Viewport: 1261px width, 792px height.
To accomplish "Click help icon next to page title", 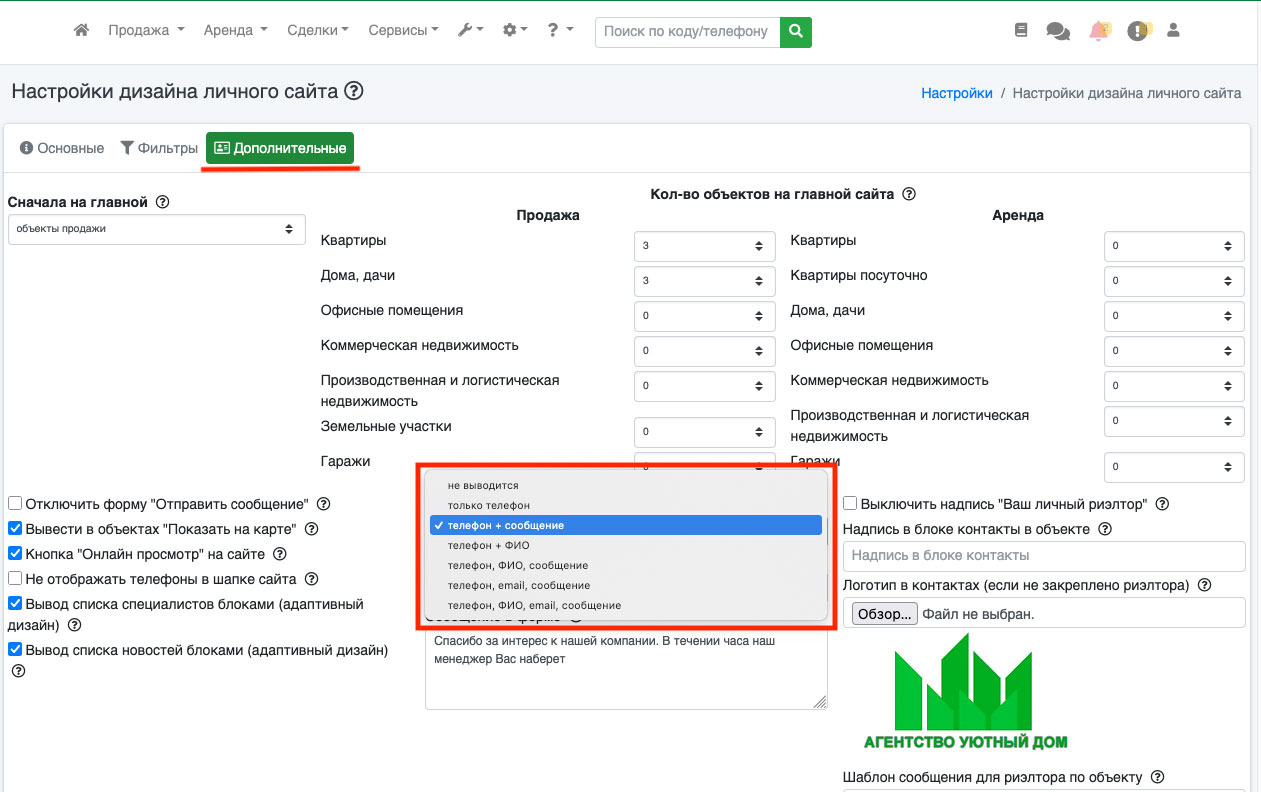I will [x=353, y=92].
